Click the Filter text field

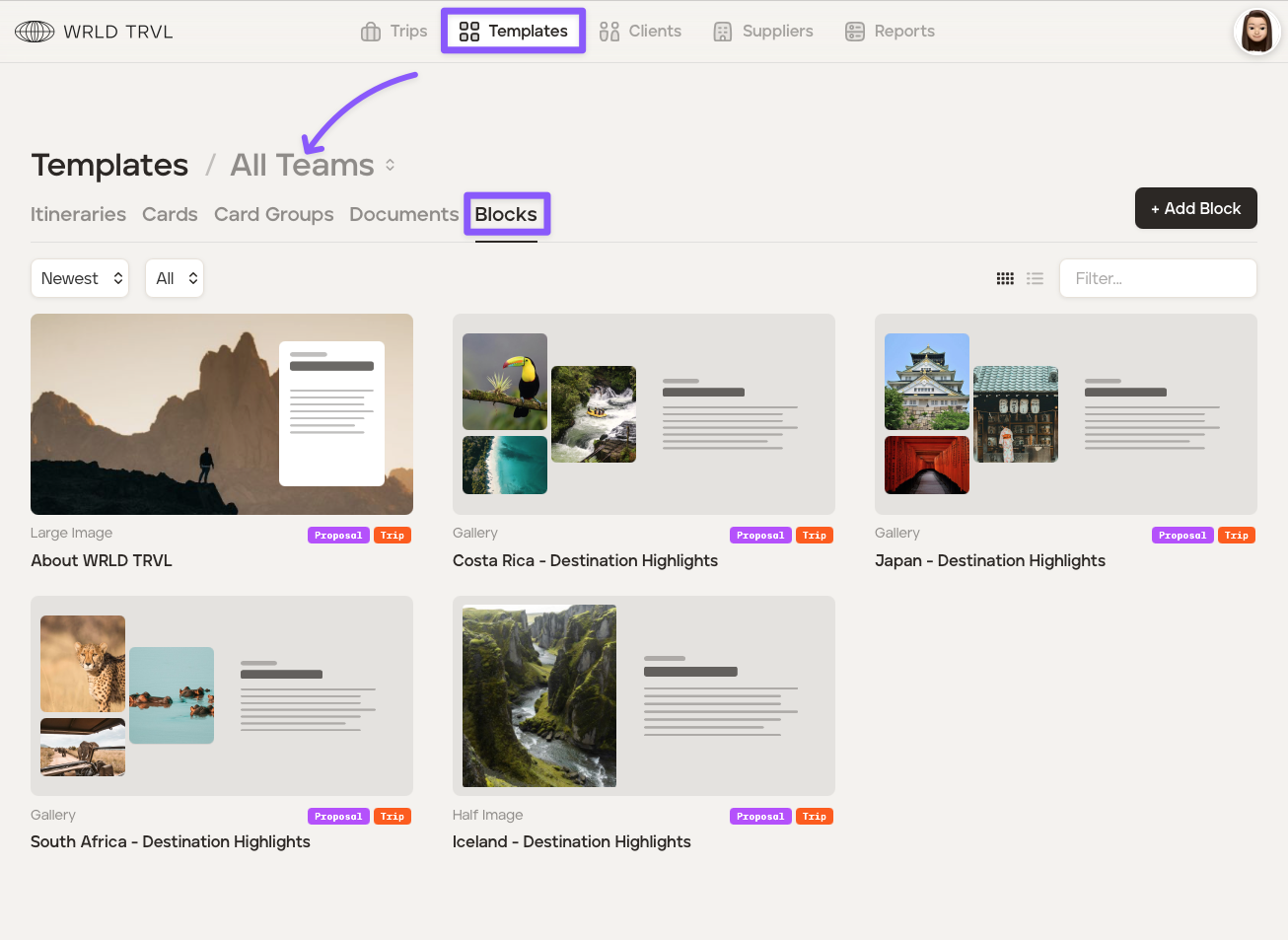(x=1158, y=279)
